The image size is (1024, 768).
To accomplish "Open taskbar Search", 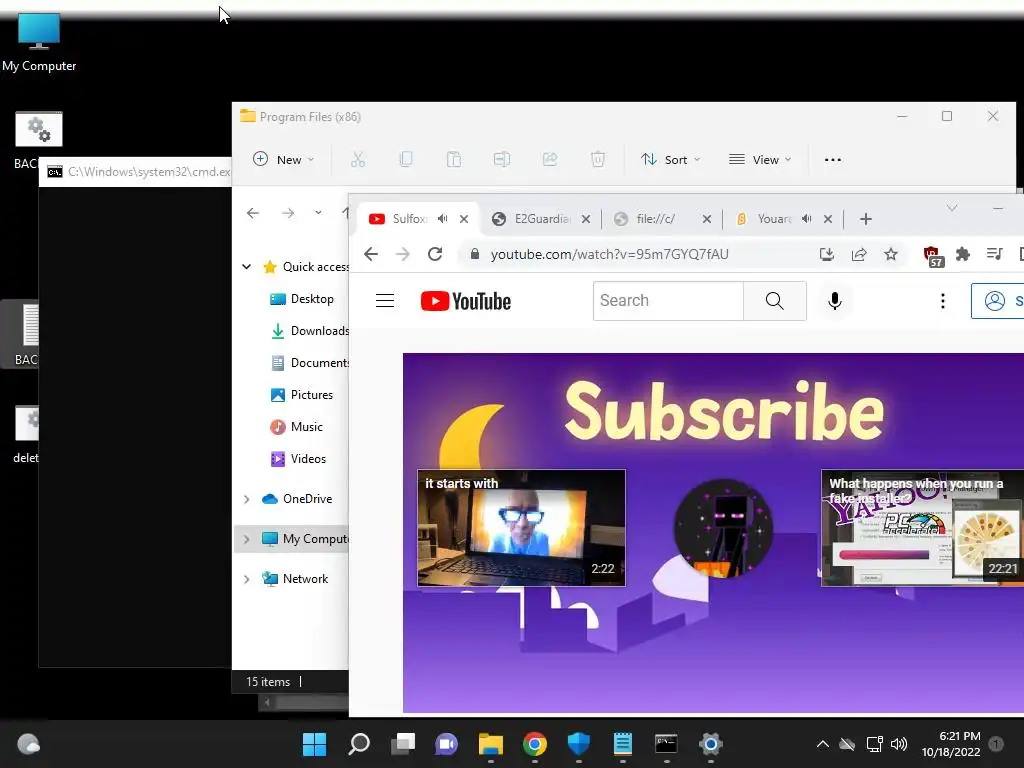I will (359, 744).
